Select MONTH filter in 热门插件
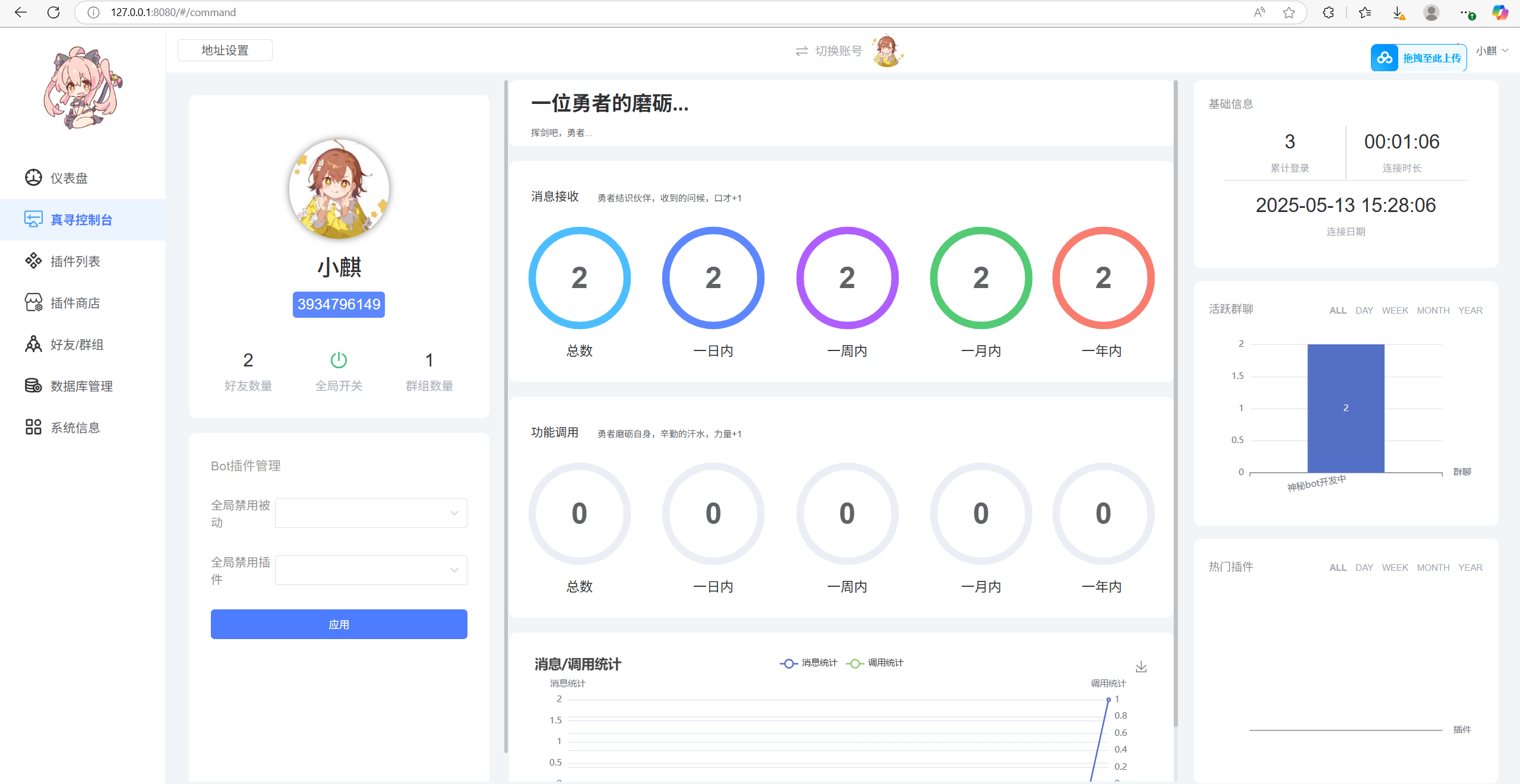 click(1433, 568)
